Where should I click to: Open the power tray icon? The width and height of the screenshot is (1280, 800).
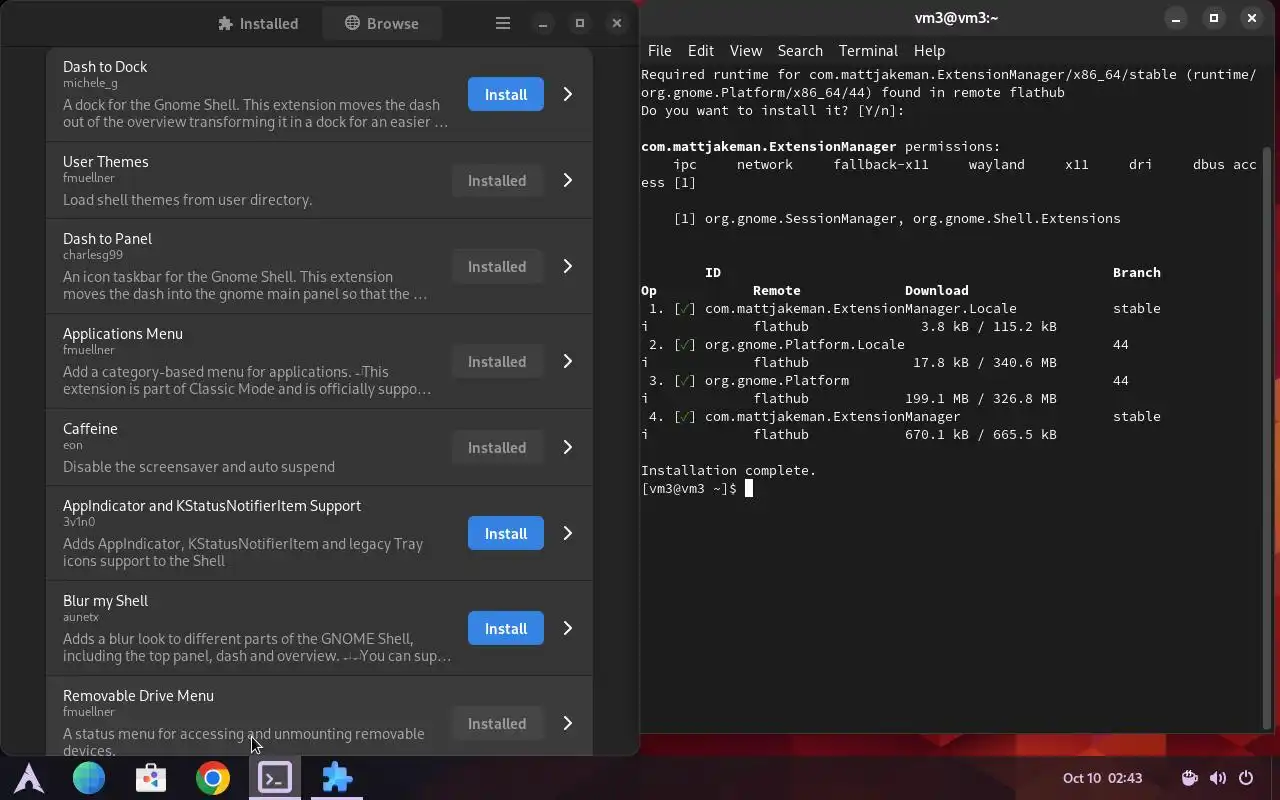click(1246, 778)
